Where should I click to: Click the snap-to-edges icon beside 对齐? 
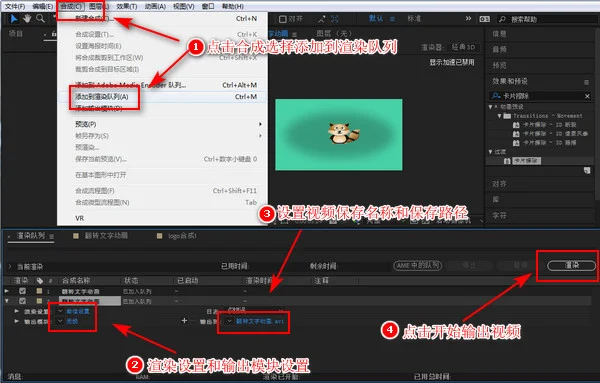(322, 19)
